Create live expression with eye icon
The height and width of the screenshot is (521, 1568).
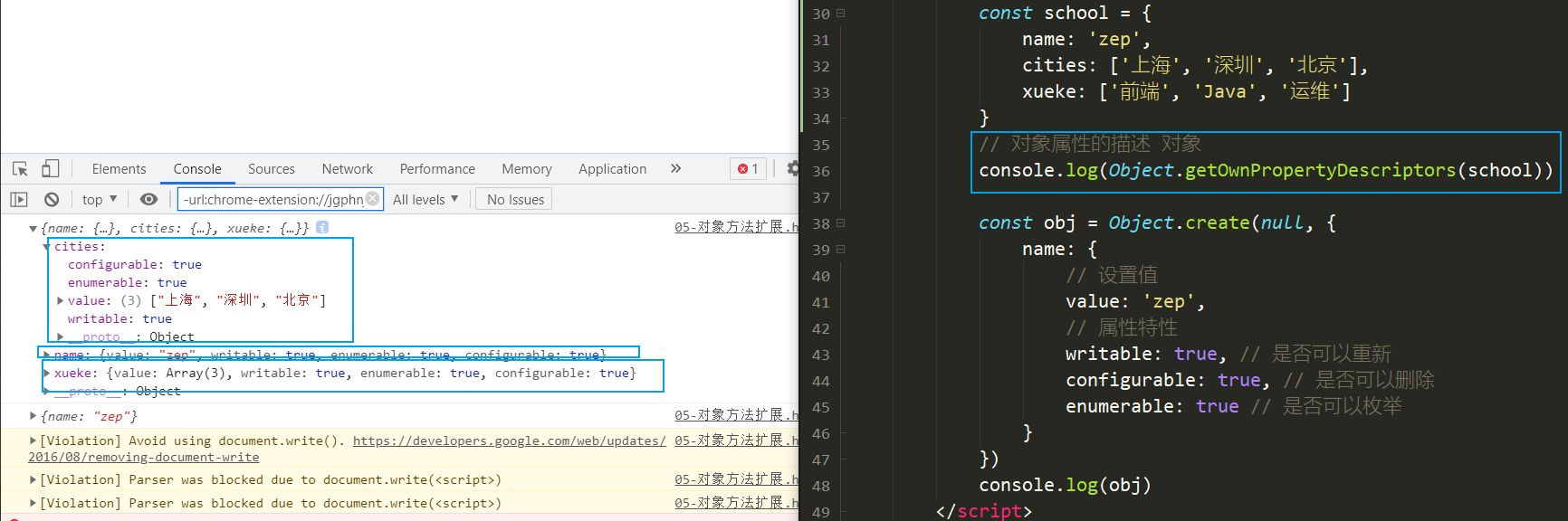pyautogui.click(x=149, y=200)
